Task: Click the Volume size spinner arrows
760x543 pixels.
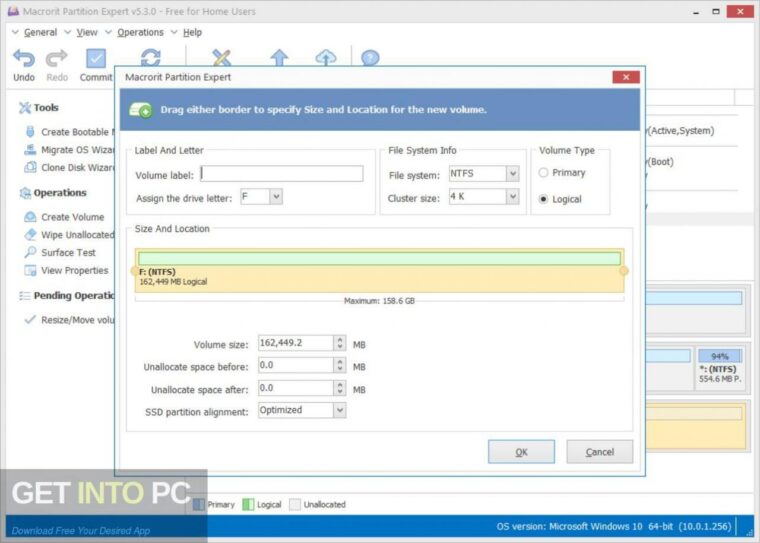Action: 340,343
